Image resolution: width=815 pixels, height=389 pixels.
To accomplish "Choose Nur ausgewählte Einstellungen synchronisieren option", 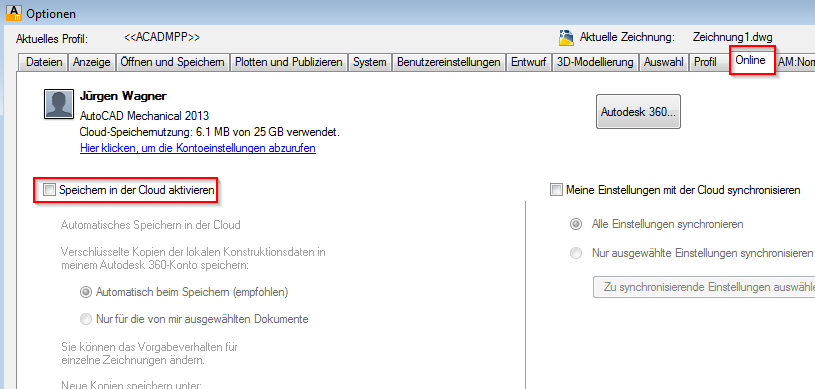I will (x=691, y=254).
